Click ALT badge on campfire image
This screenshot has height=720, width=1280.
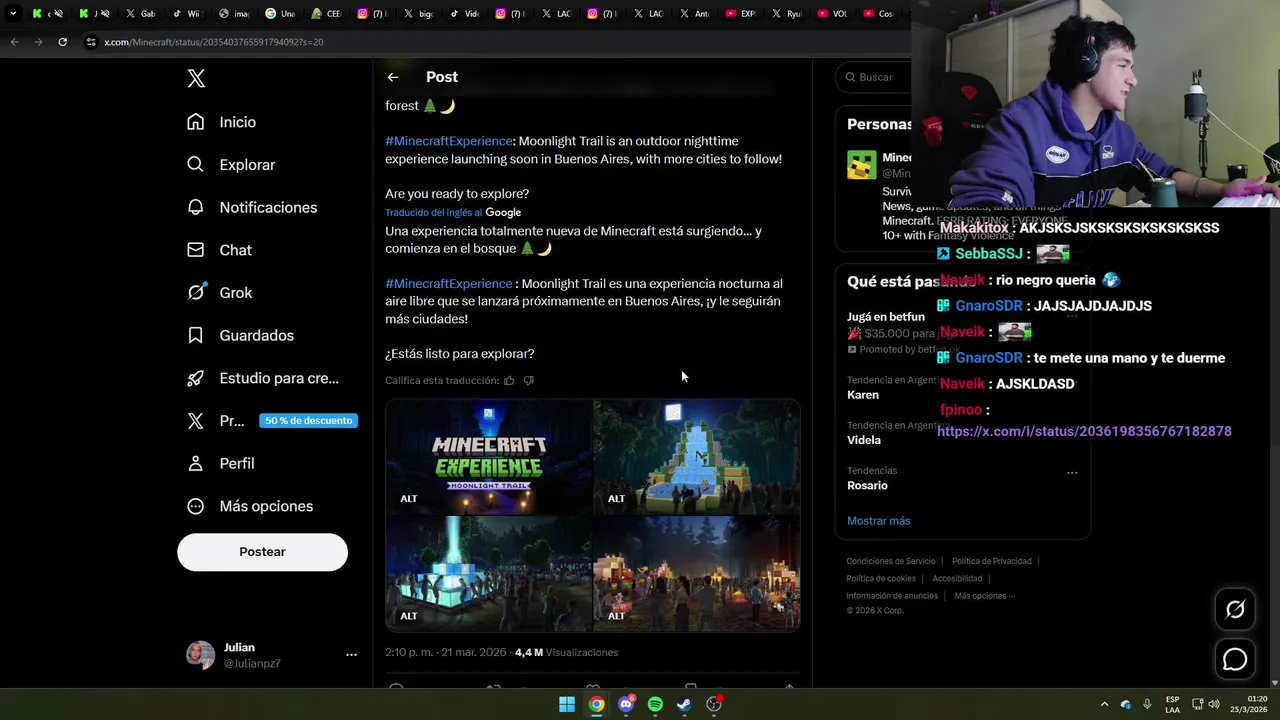[x=616, y=616]
